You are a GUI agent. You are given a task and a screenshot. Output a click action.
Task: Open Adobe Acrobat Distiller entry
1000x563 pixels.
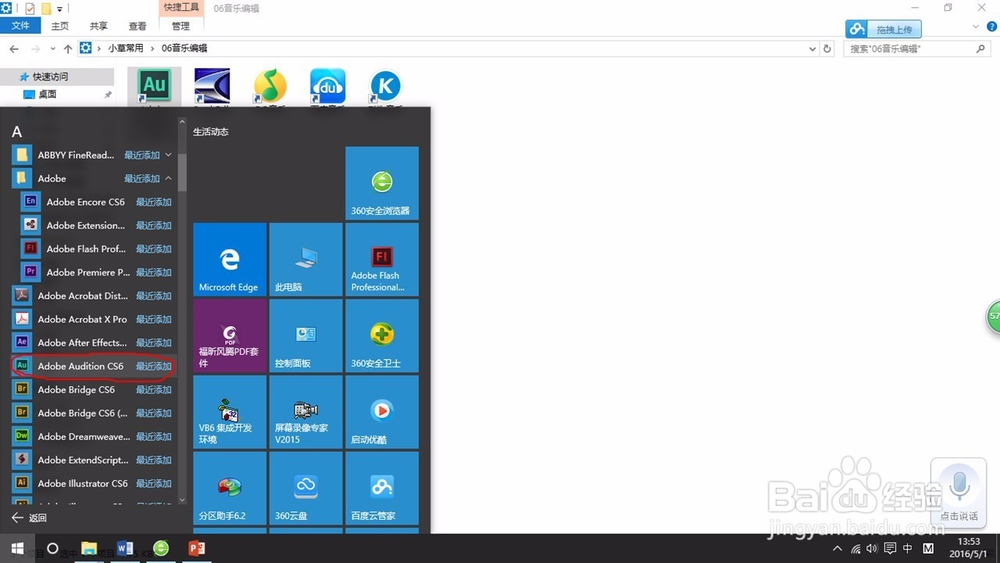[x=92, y=296]
